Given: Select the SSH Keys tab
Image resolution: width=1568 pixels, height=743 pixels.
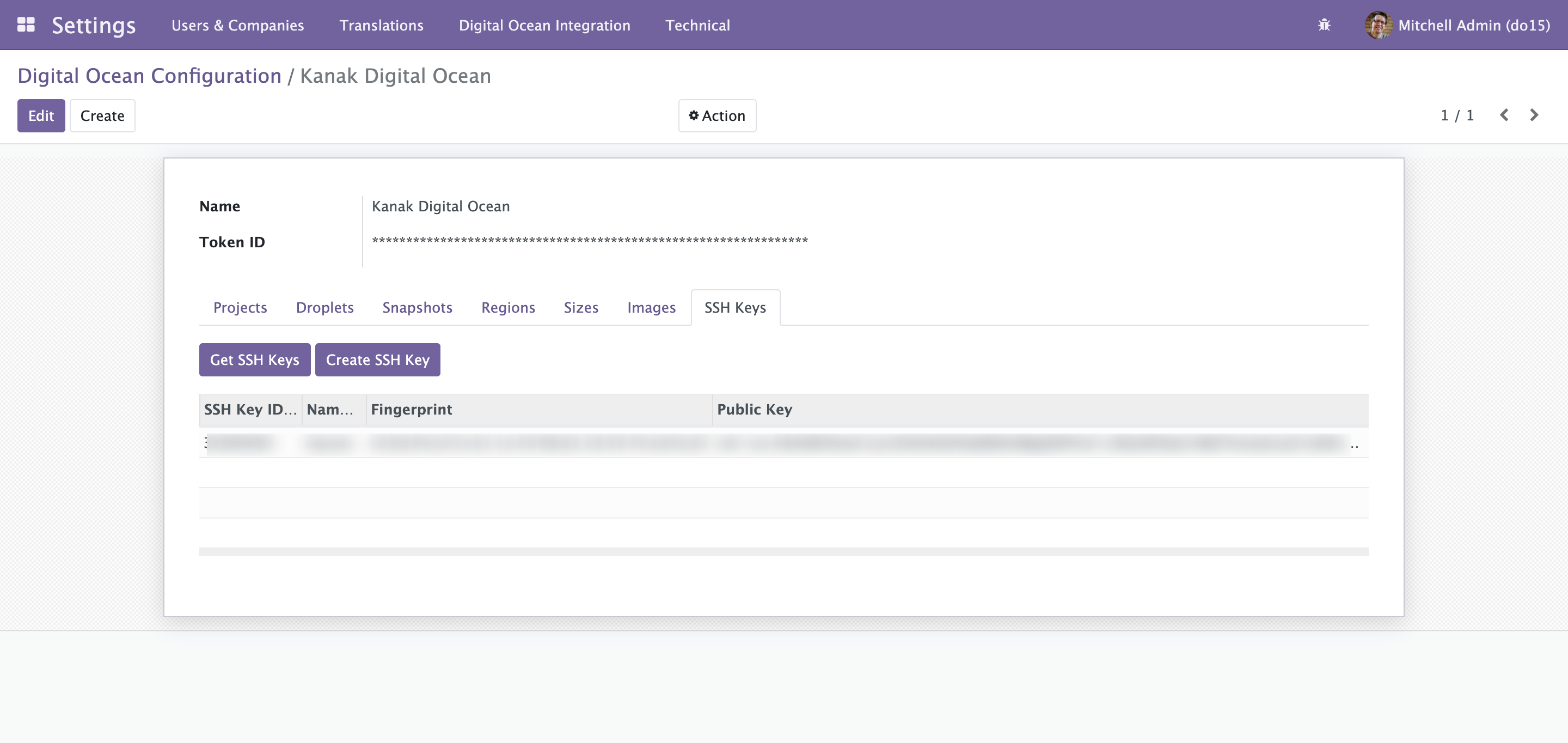Looking at the screenshot, I should (x=734, y=308).
